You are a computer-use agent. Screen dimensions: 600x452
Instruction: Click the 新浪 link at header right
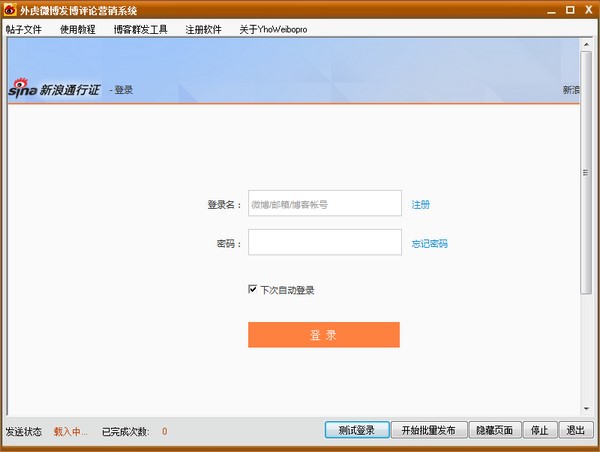tap(571, 90)
